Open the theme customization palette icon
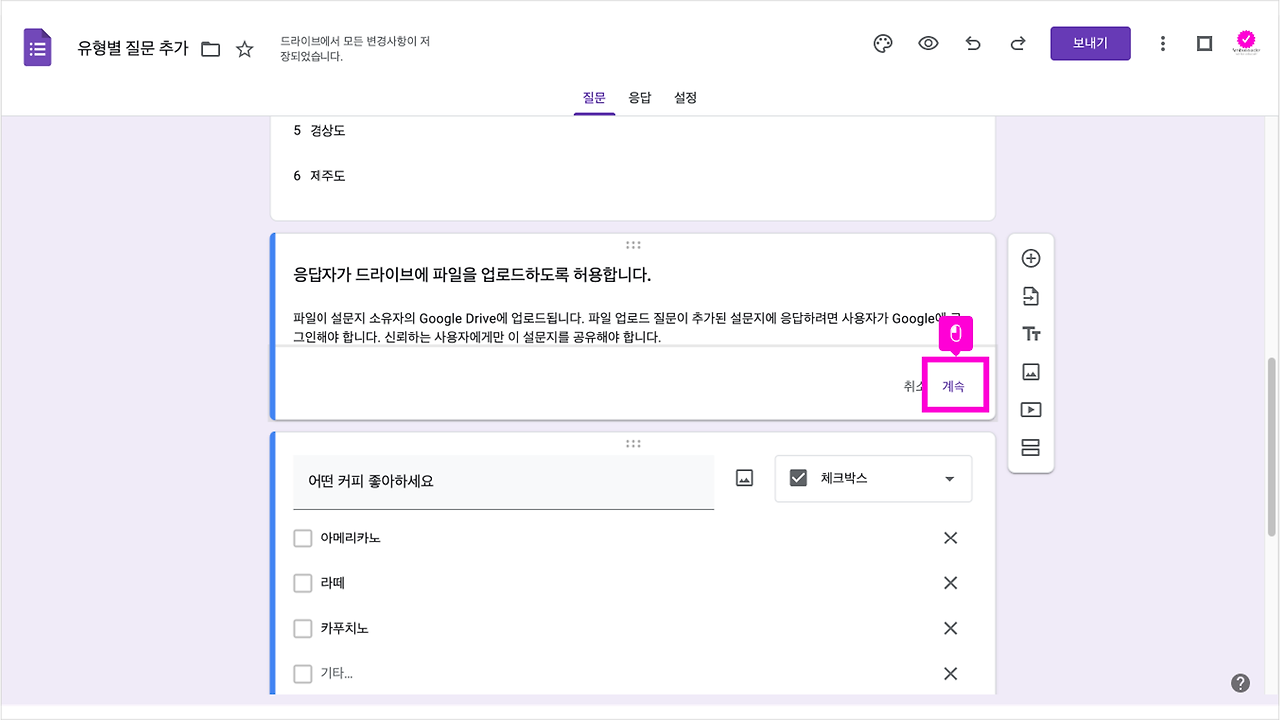 pos(882,43)
